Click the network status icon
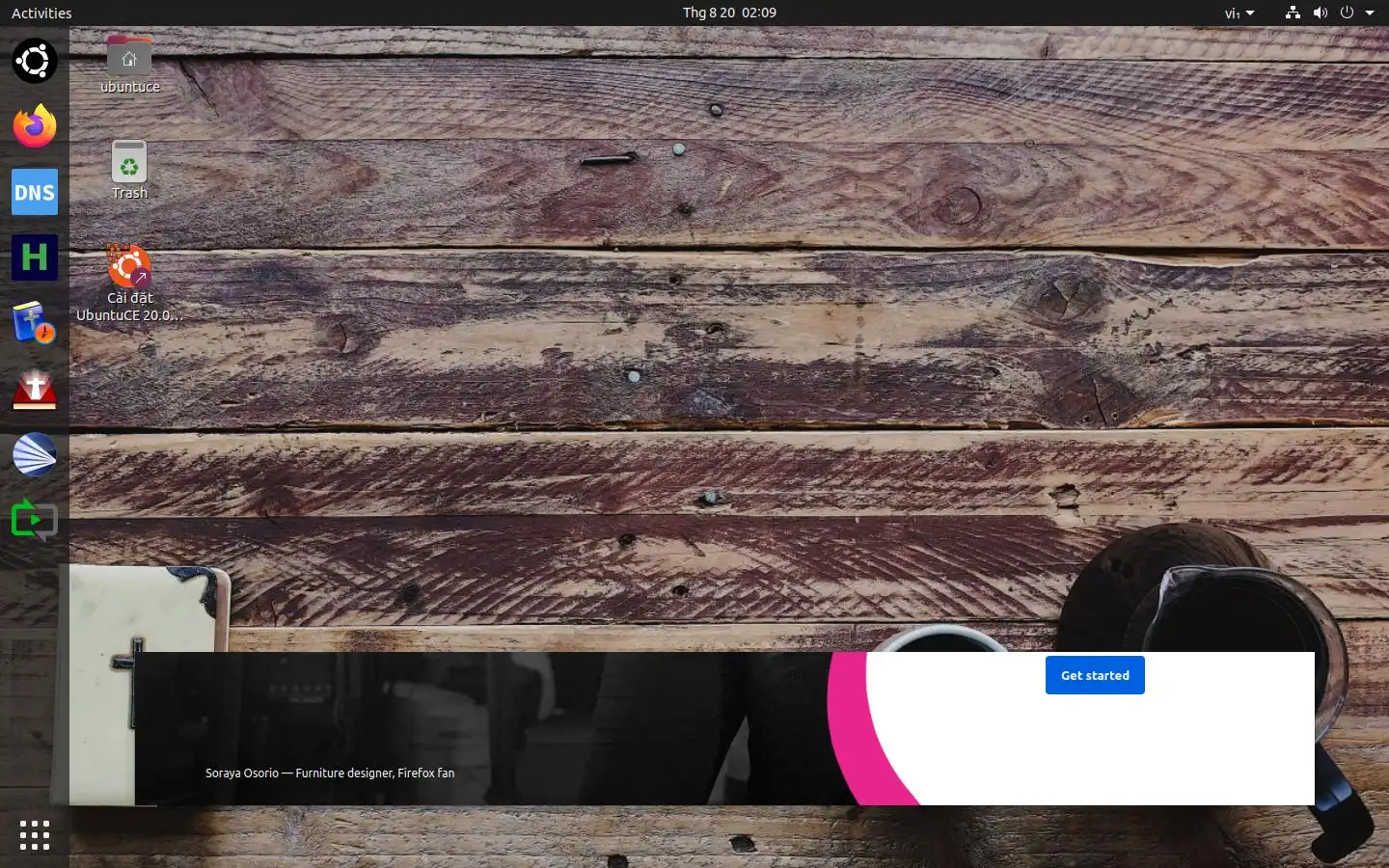The width and height of the screenshot is (1389, 868). (x=1293, y=13)
